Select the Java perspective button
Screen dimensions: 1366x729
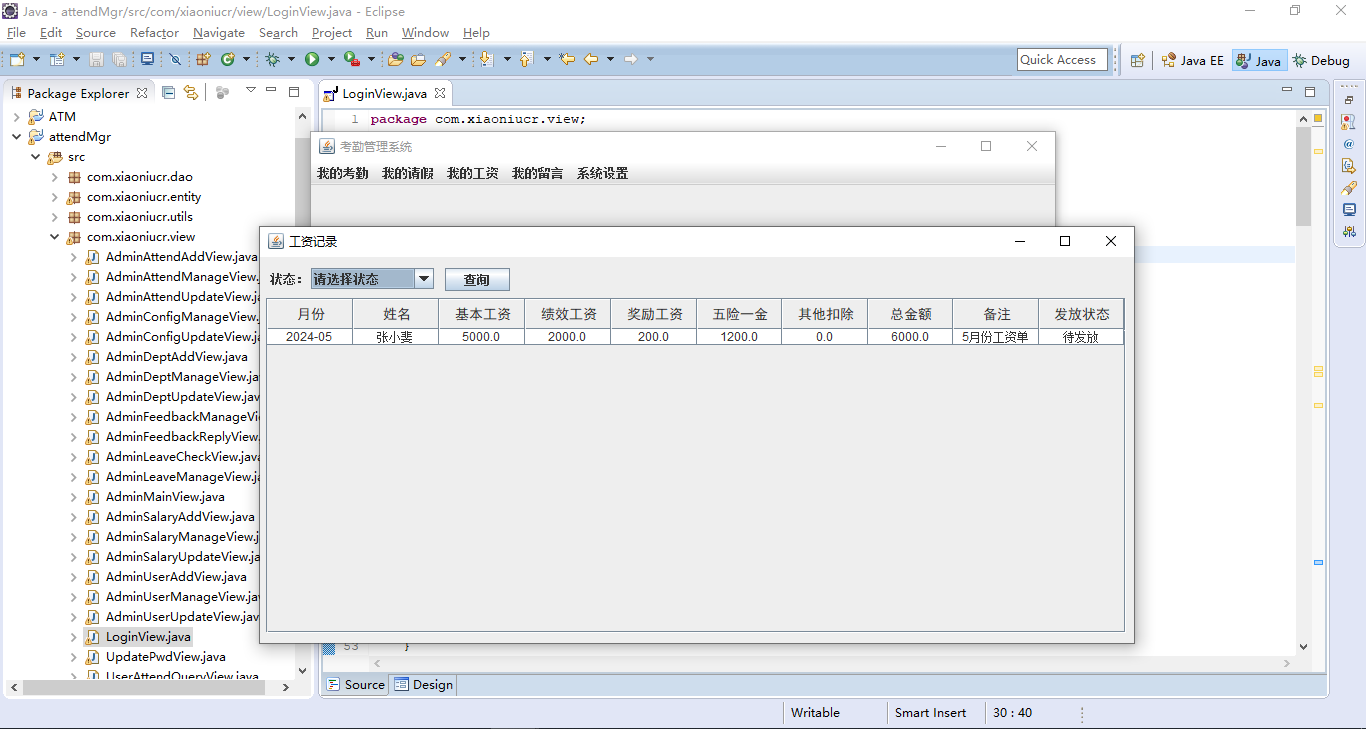pos(1258,60)
